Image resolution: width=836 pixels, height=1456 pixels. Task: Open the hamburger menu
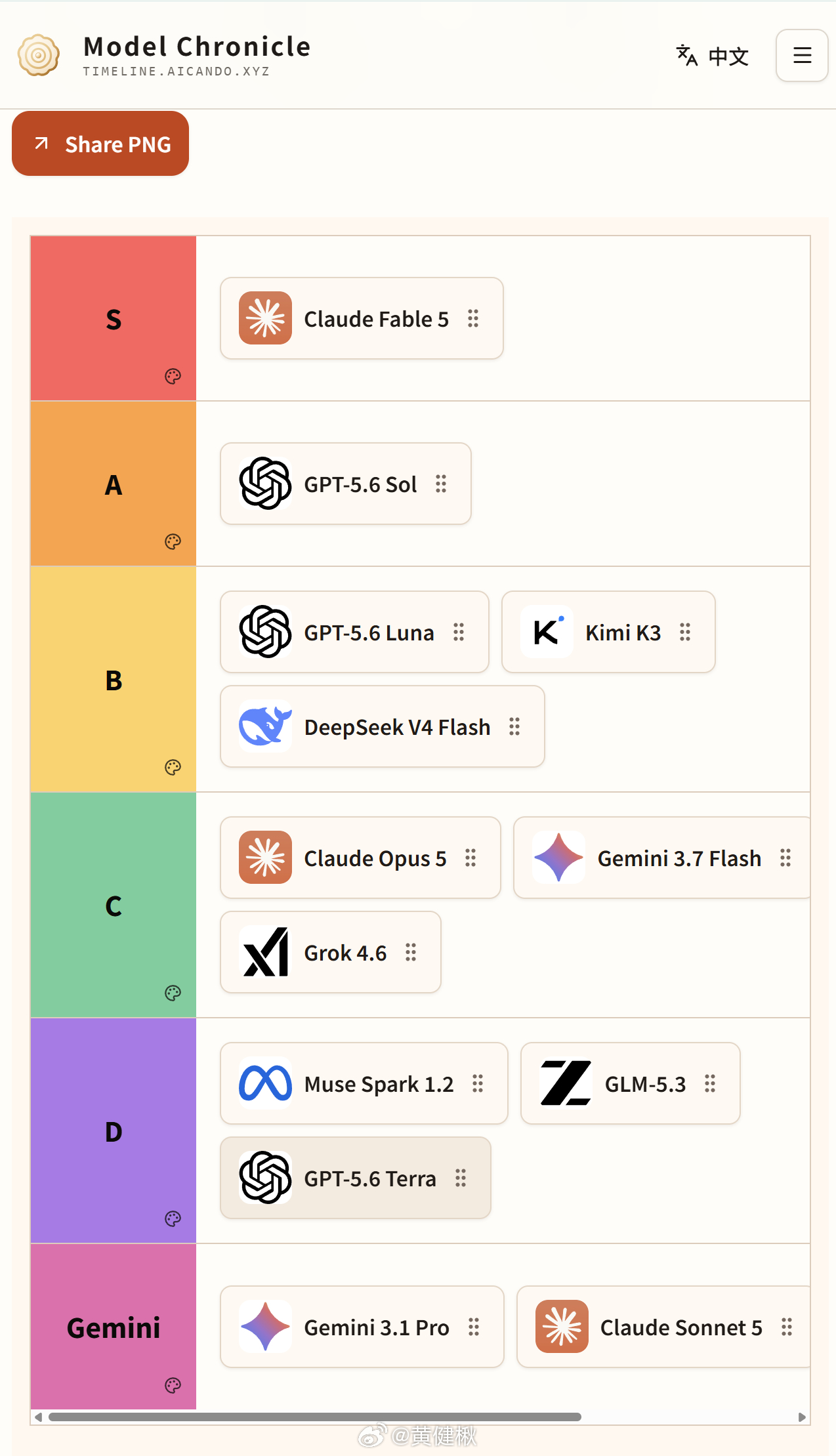pyautogui.click(x=802, y=55)
